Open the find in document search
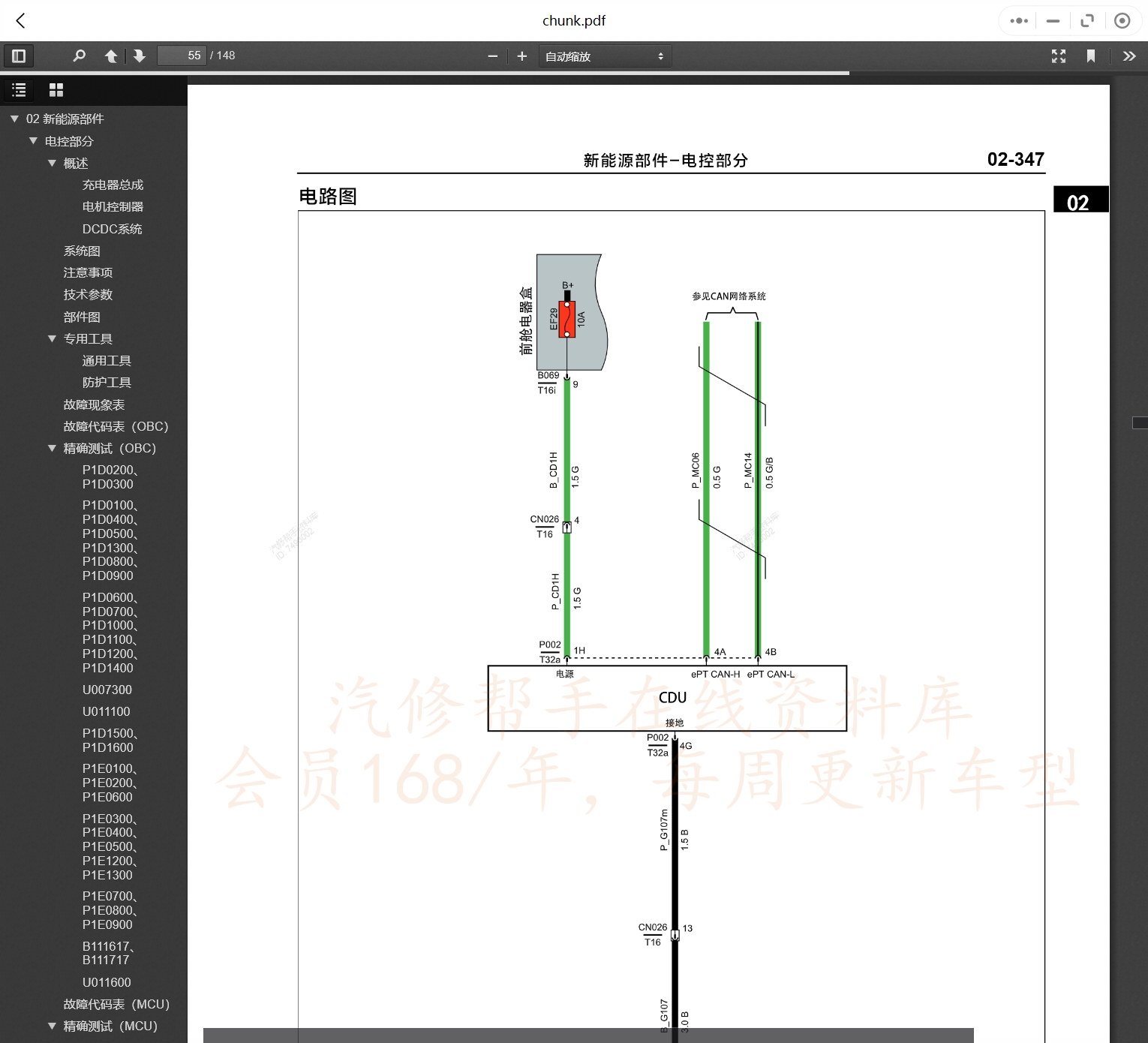This screenshot has width=1148, height=1043. click(79, 56)
